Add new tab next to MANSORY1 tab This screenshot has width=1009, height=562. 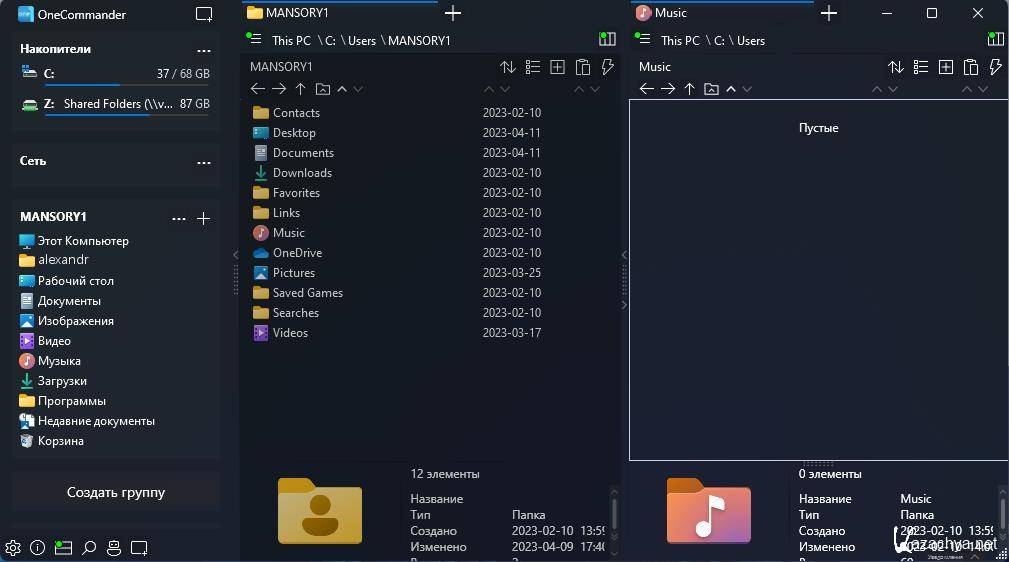(453, 13)
